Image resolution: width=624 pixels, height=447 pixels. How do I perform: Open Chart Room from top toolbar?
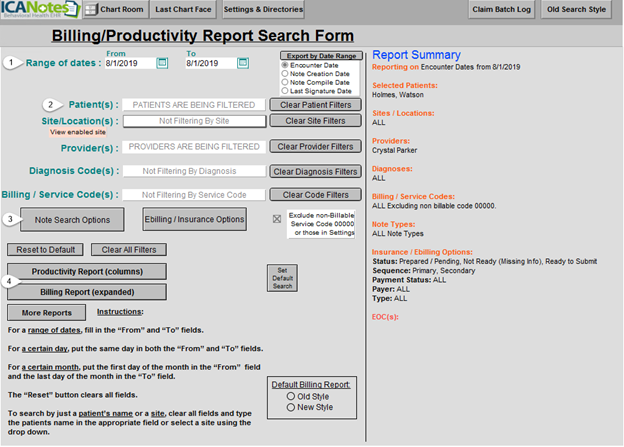(x=113, y=10)
